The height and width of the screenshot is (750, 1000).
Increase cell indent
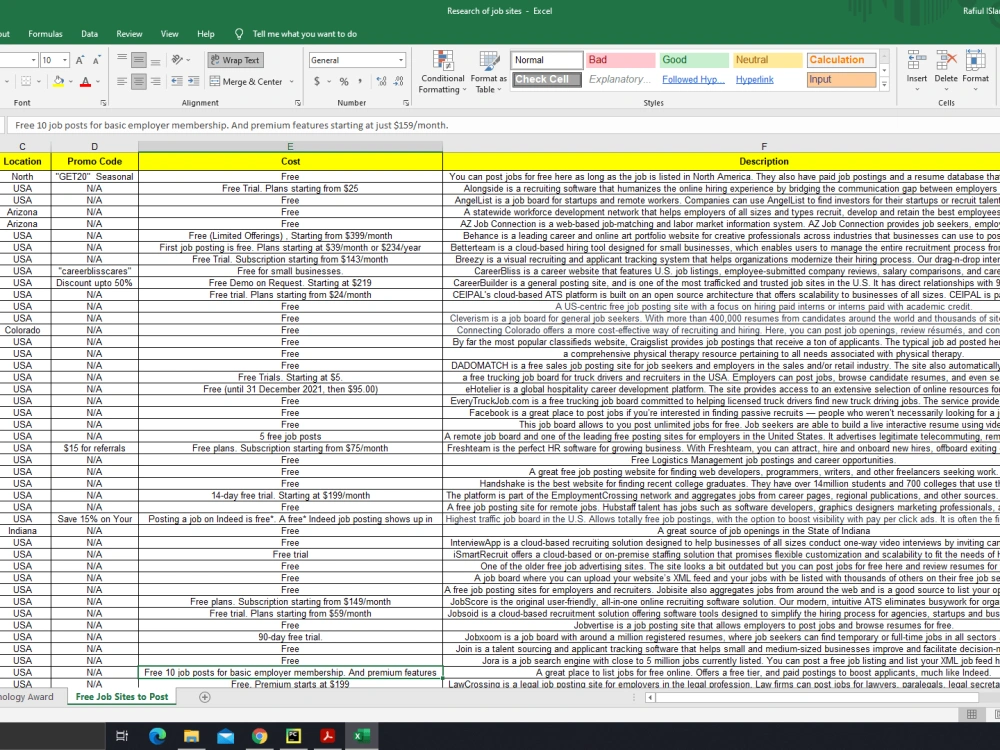pos(193,81)
